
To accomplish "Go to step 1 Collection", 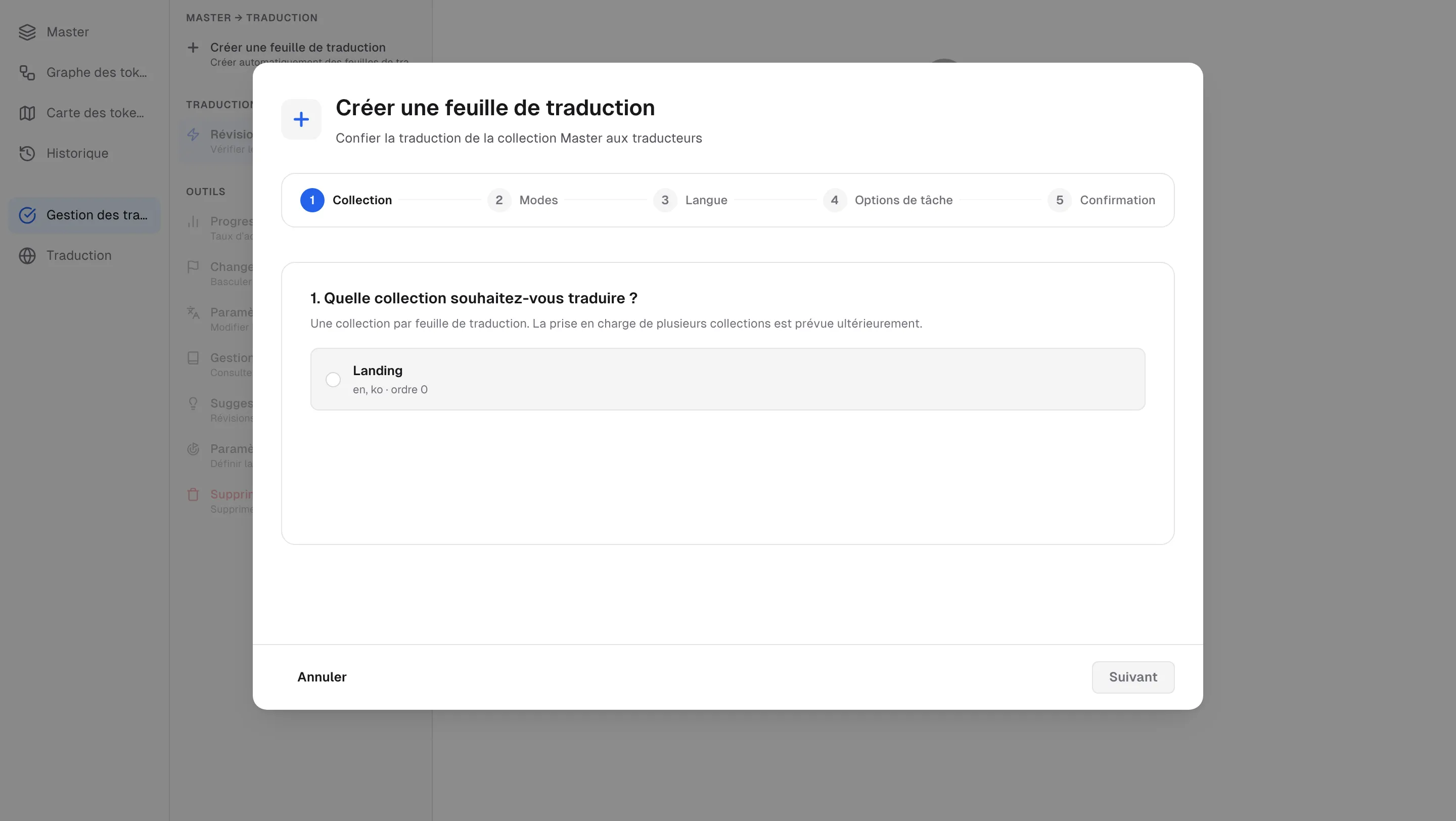I will point(345,200).
